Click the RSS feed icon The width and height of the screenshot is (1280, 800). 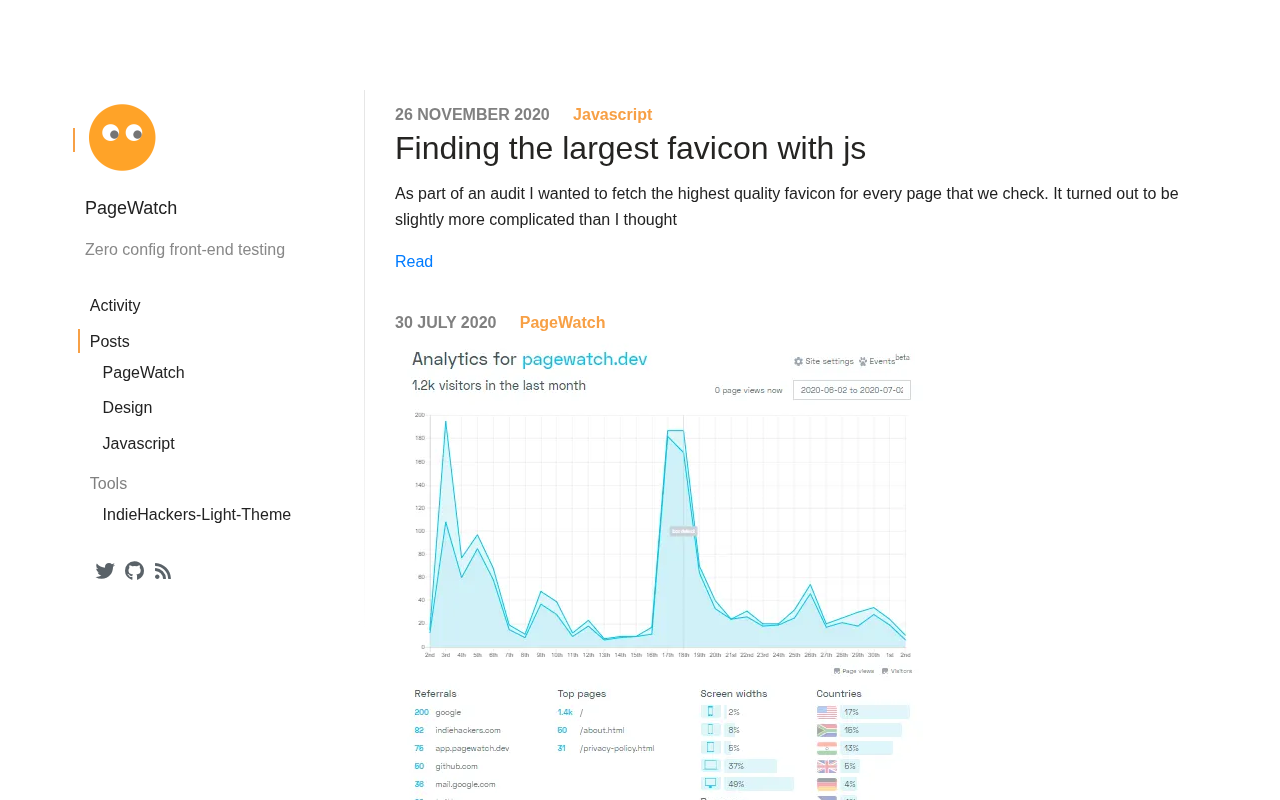coord(163,571)
